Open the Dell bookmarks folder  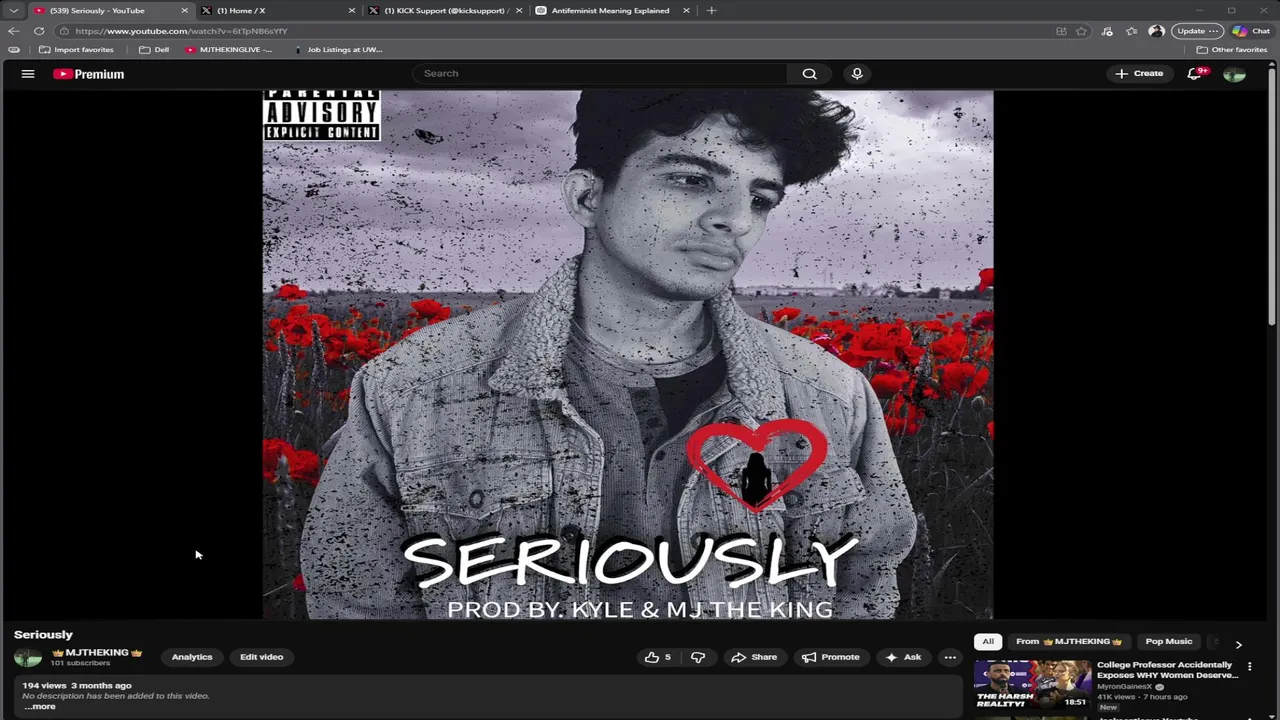coord(154,49)
